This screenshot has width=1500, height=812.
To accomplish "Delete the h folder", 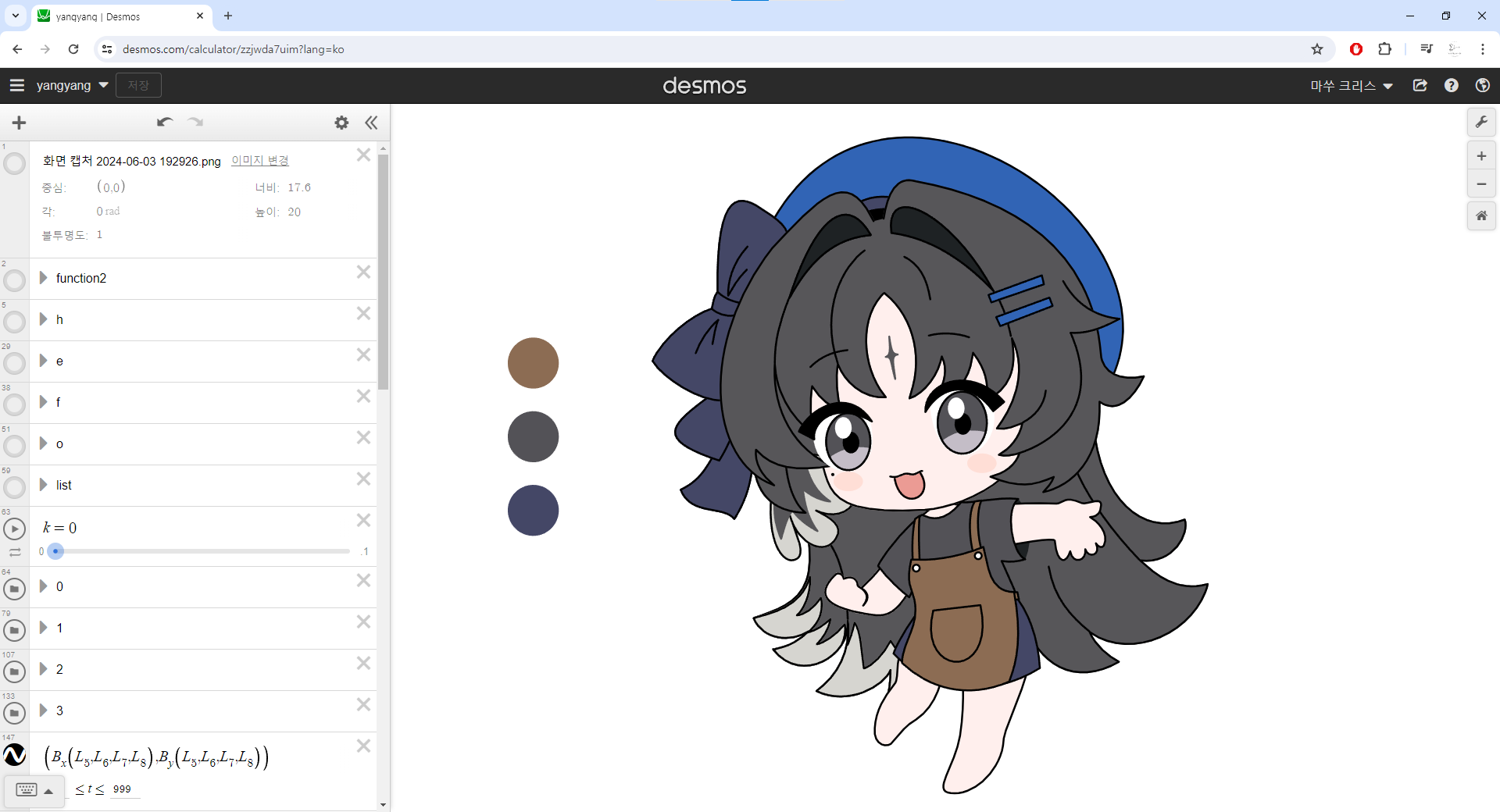I will [x=363, y=313].
